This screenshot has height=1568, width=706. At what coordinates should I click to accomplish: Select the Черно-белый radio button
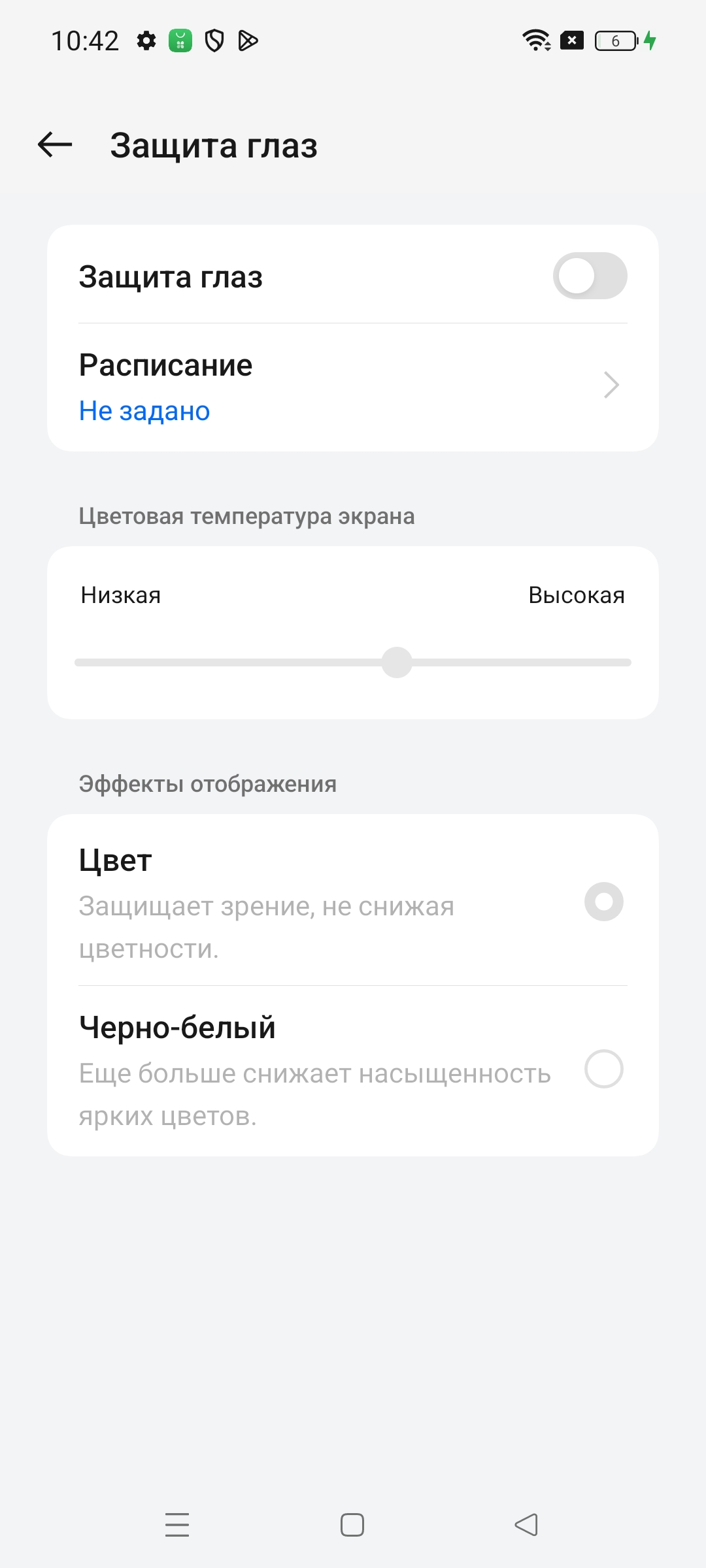pos(603,1069)
